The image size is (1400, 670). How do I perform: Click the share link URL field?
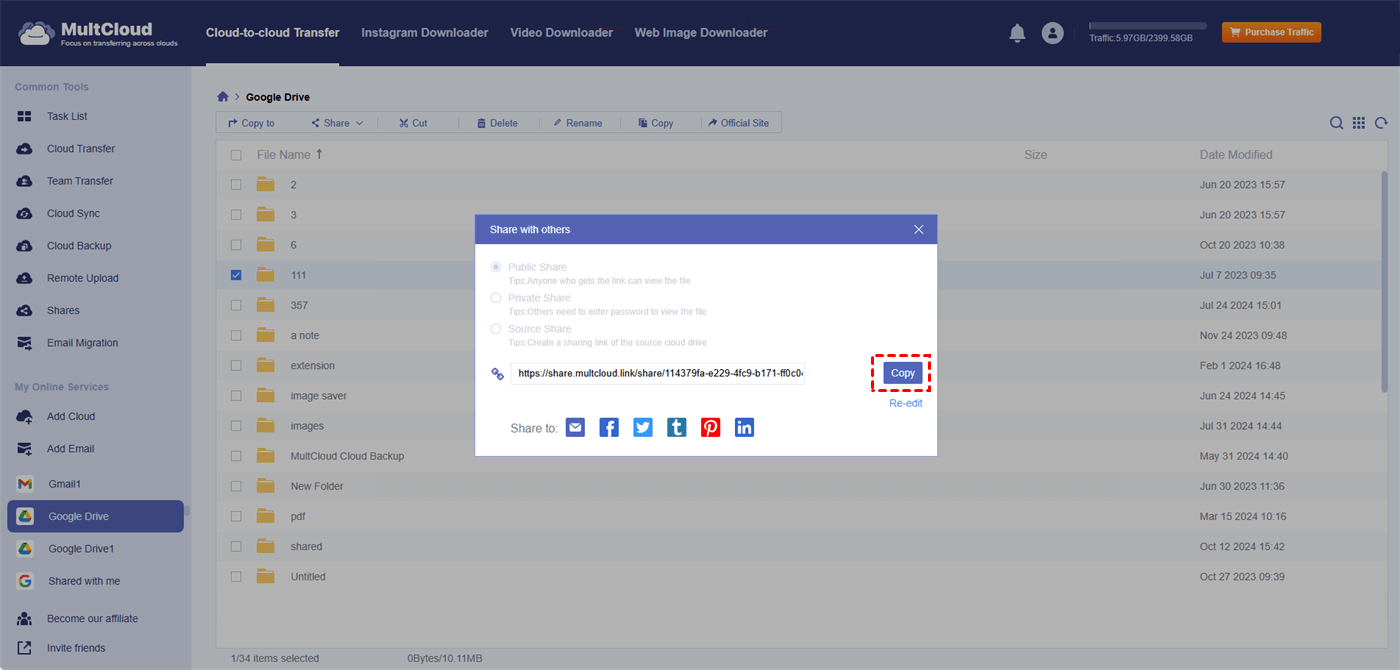pyautogui.click(x=657, y=373)
